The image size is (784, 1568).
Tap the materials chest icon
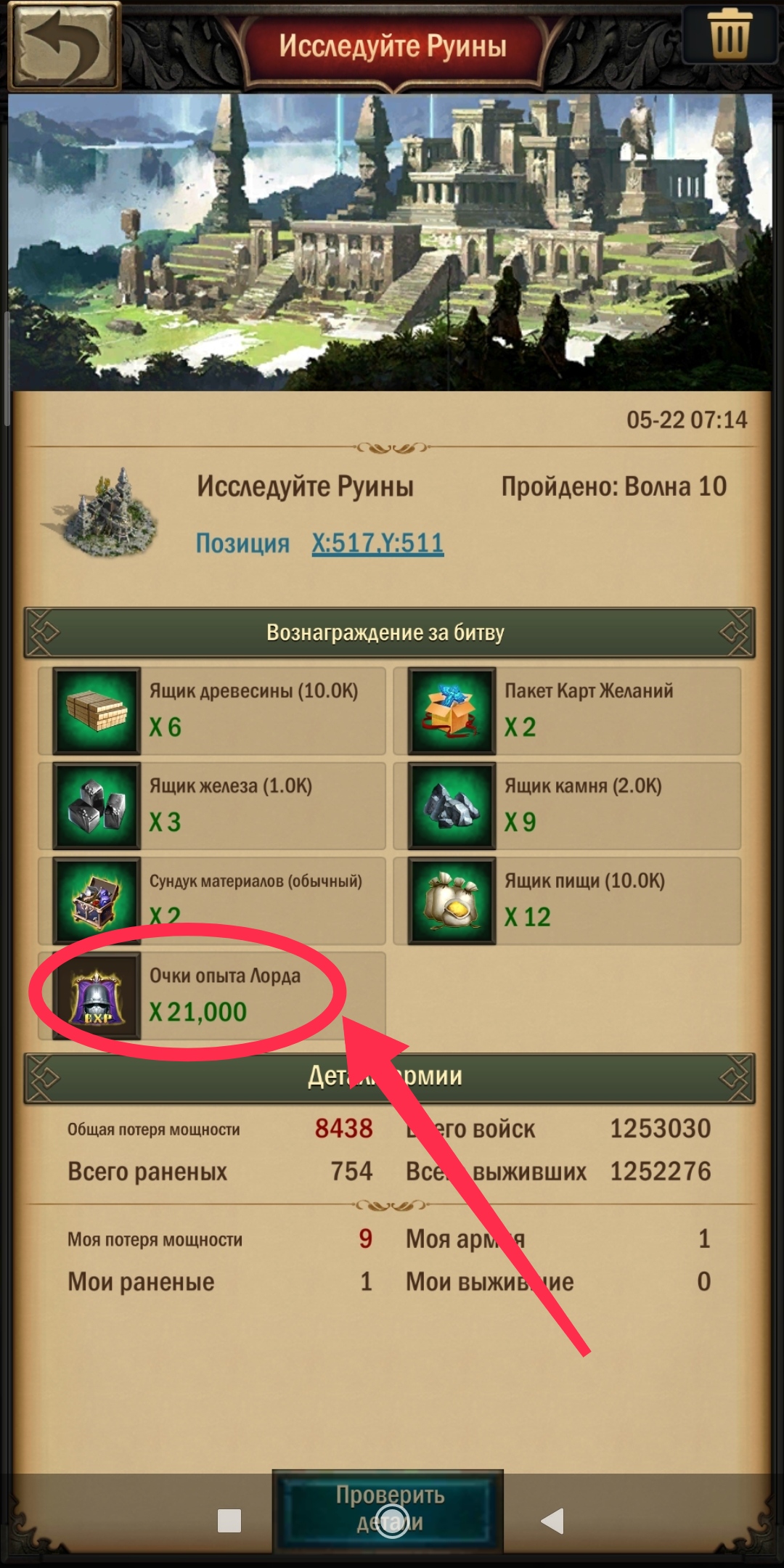pos(97,902)
